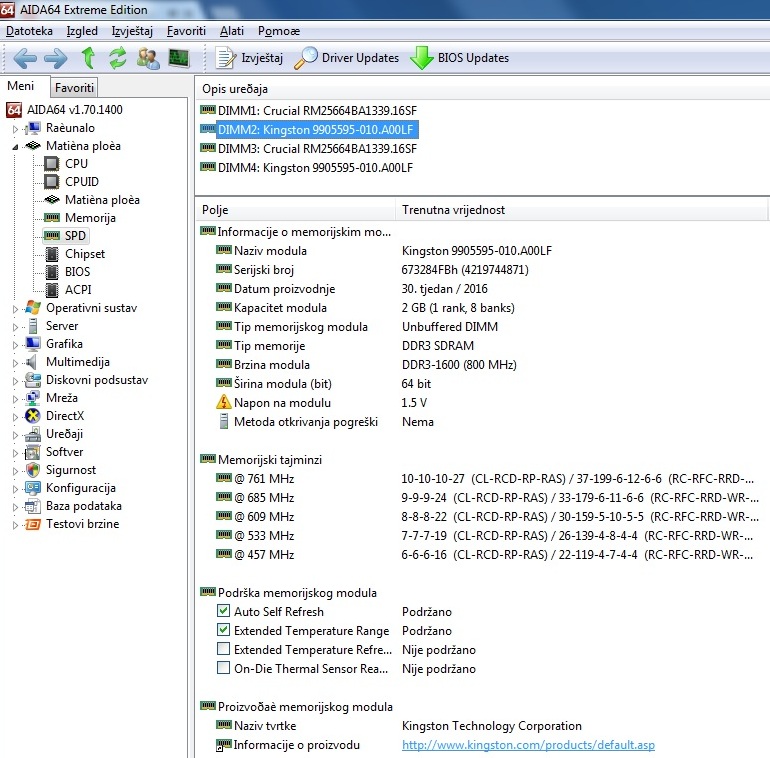Click the back navigation arrow icon
Screen dimensions: 770x758
pyautogui.click(x=25, y=58)
